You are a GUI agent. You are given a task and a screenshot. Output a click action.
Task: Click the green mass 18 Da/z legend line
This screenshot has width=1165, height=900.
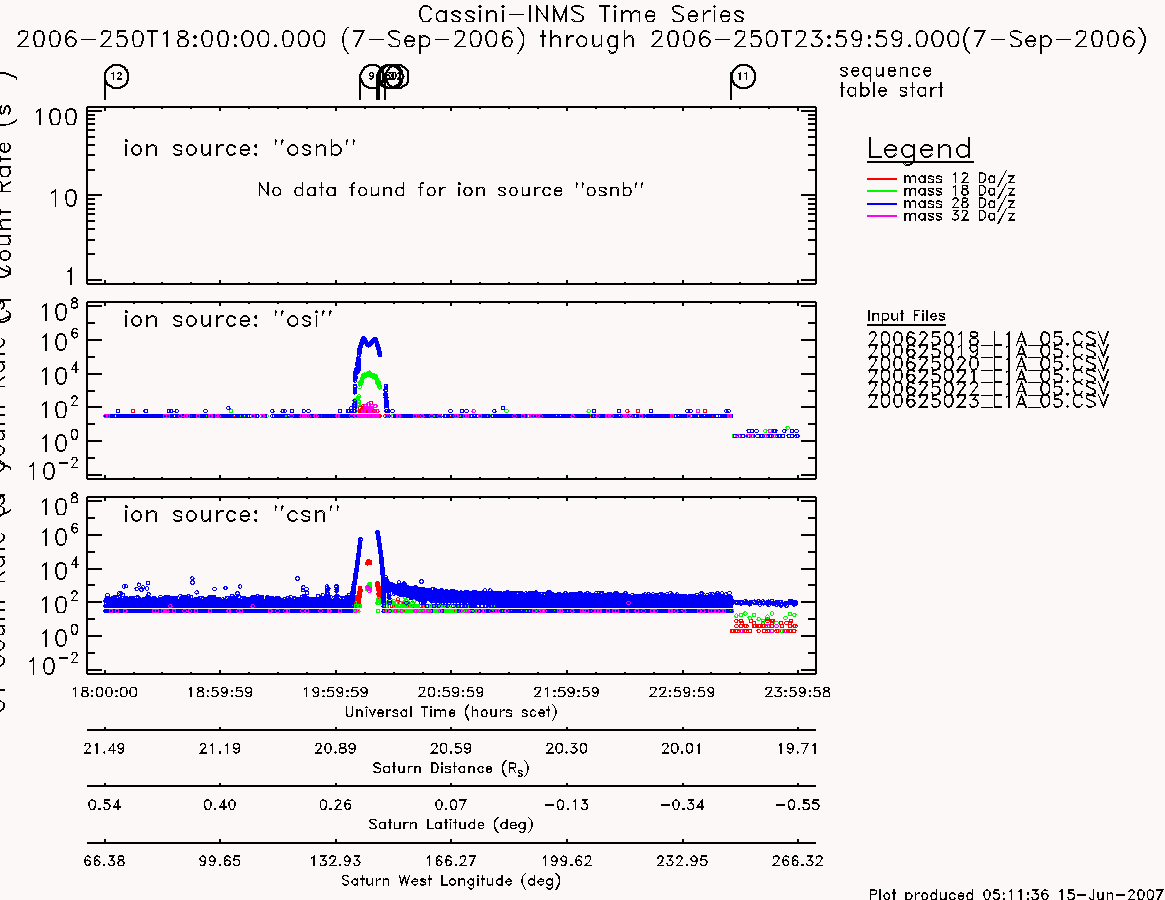(881, 192)
